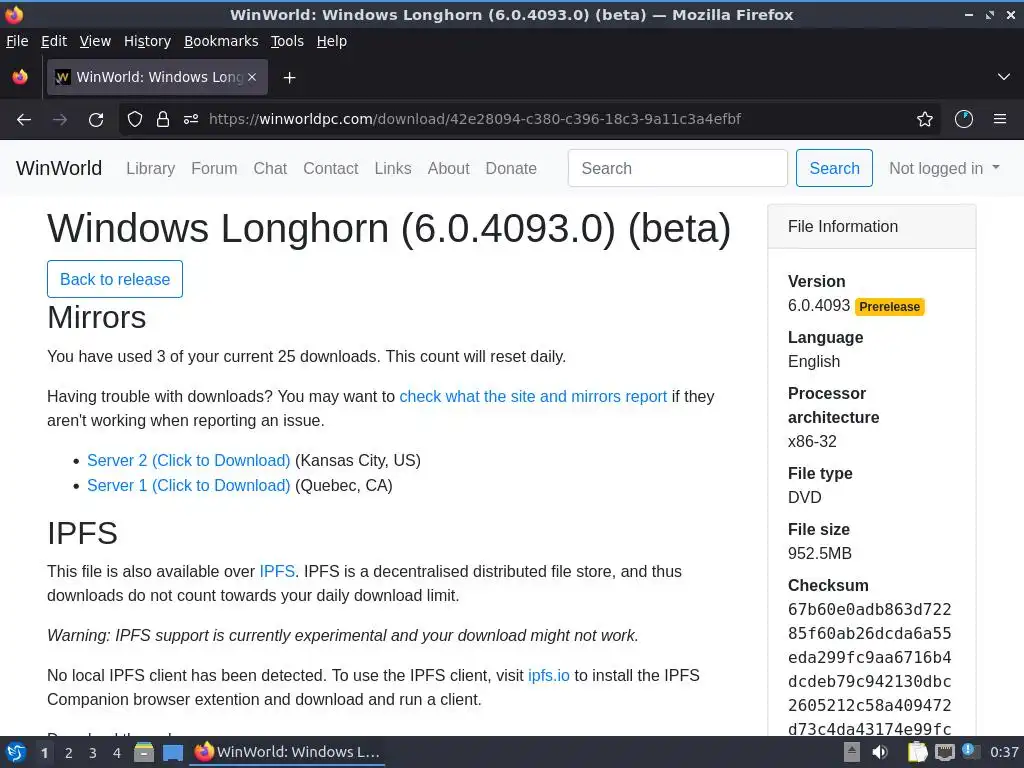Switch to workspace 3
The image size is (1024, 768).
(93, 753)
